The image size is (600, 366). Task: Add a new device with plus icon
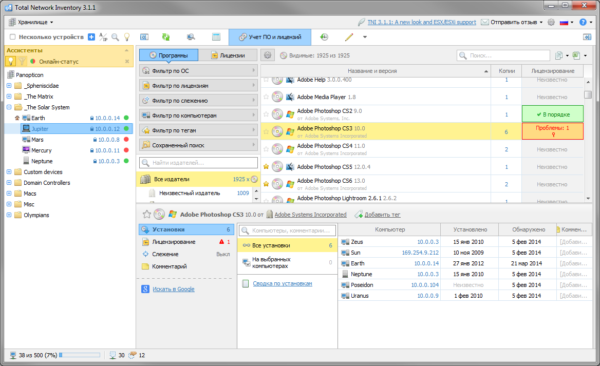click(91, 37)
